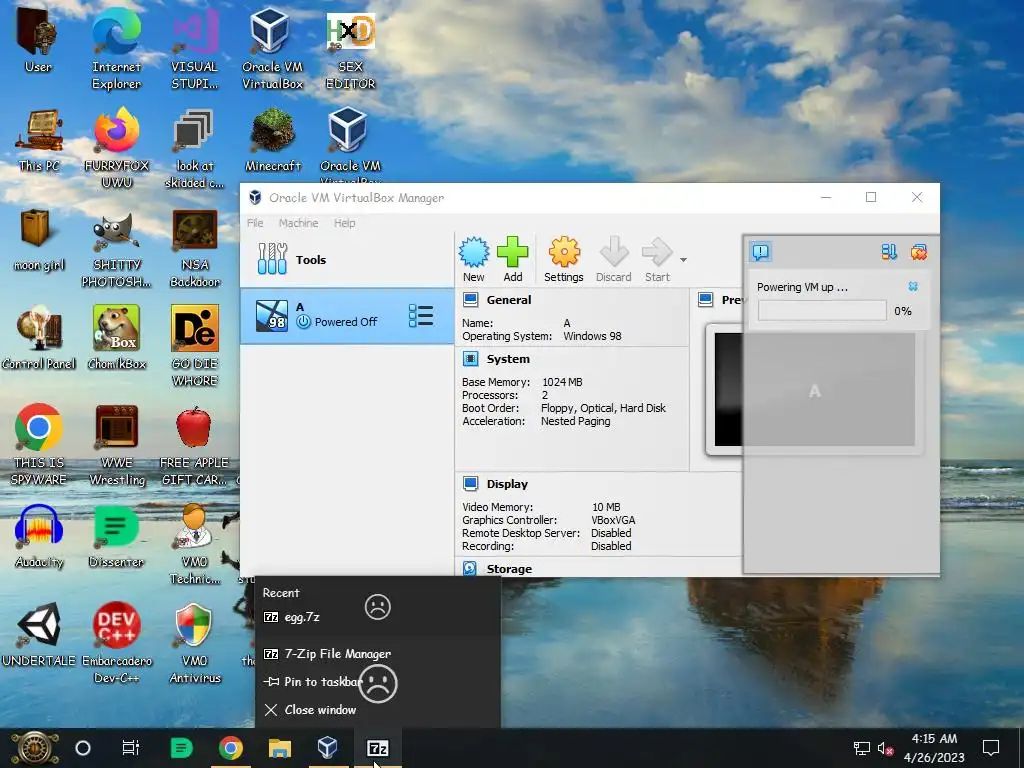
Task: Choose Close window in jump list
Action: (x=320, y=710)
